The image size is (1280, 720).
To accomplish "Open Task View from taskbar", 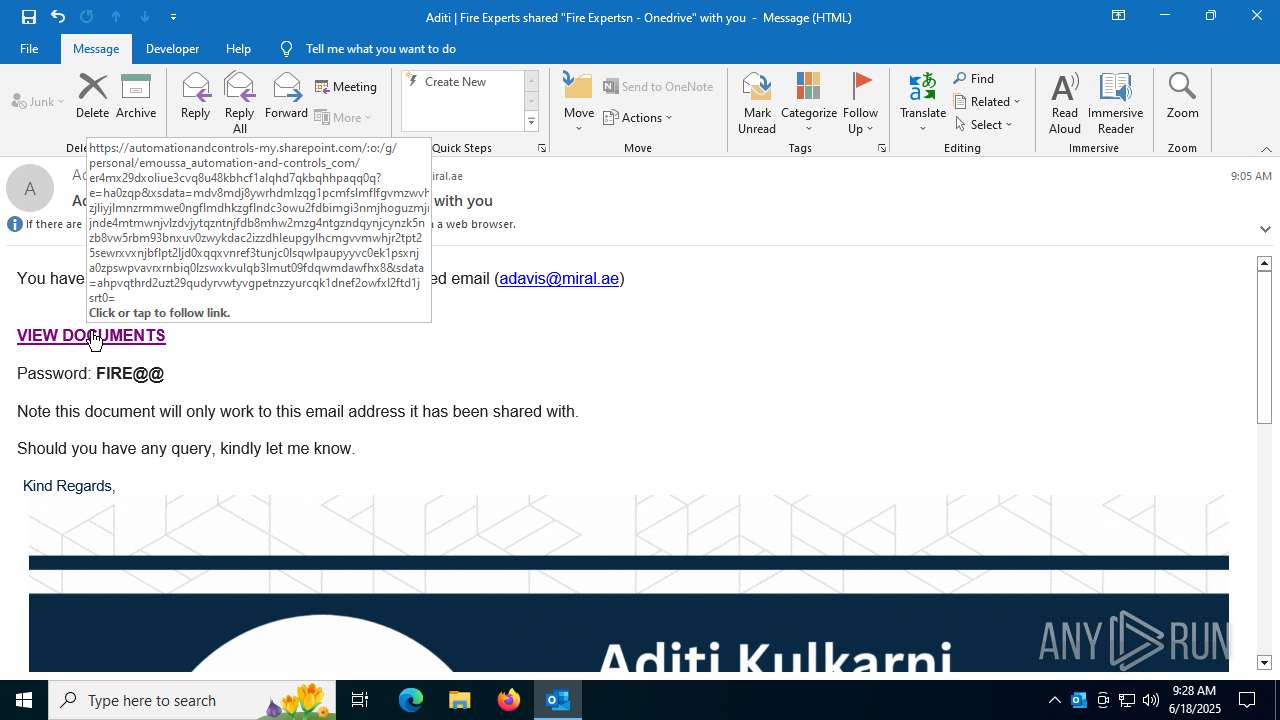I will (360, 700).
